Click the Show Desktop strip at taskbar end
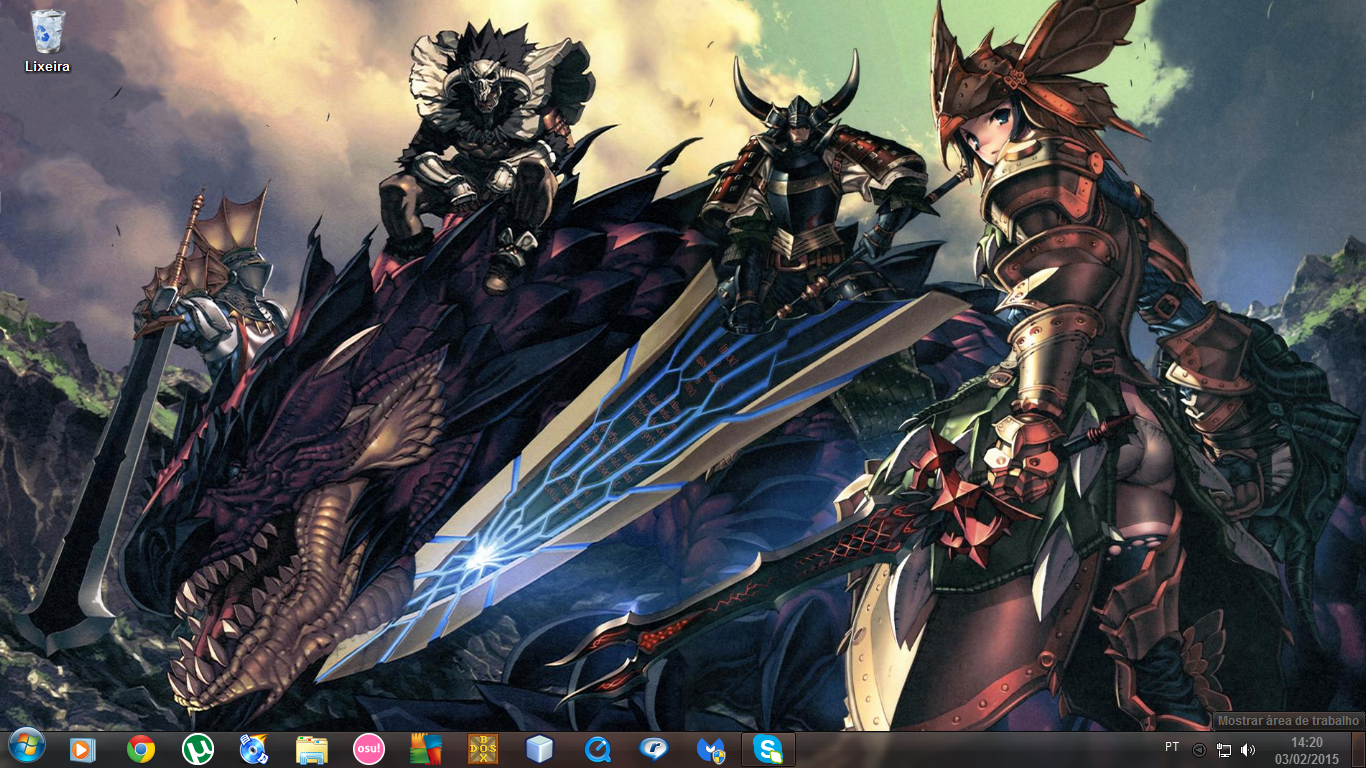 coord(1358,749)
